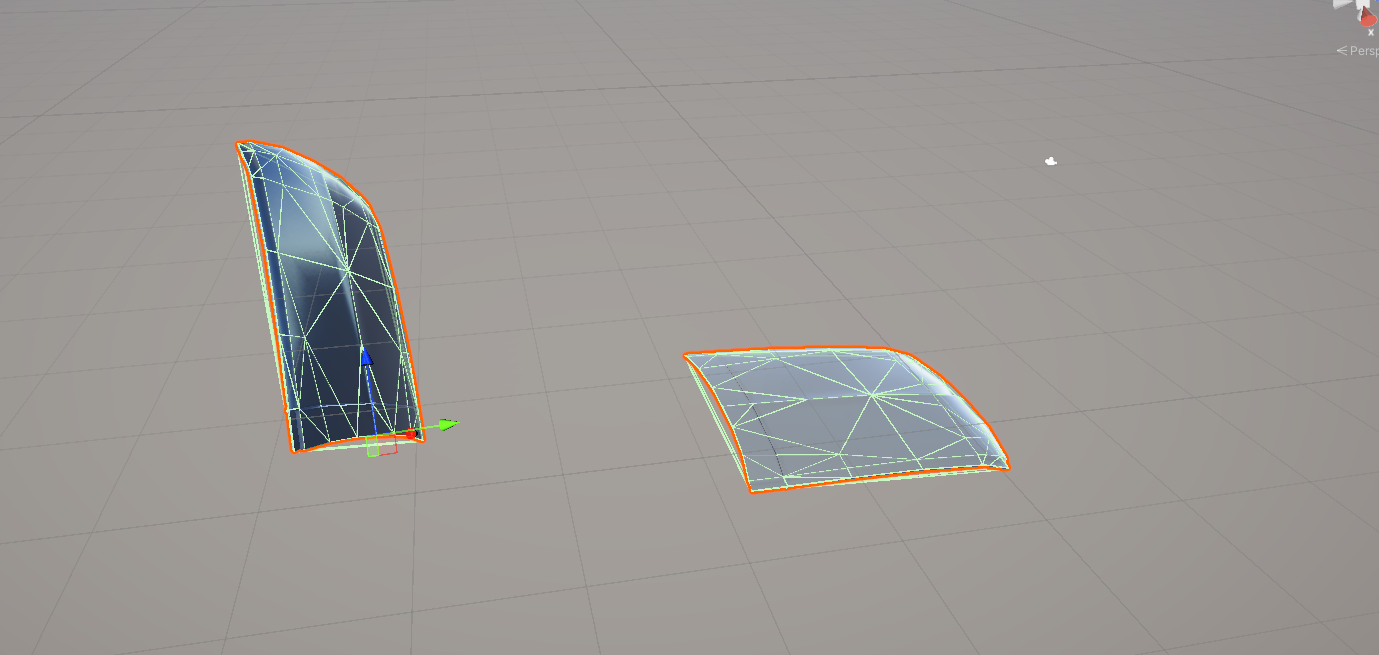Click the green Y-axis move gizmo arrow
The width and height of the screenshot is (1379, 655).
coord(447,425)
